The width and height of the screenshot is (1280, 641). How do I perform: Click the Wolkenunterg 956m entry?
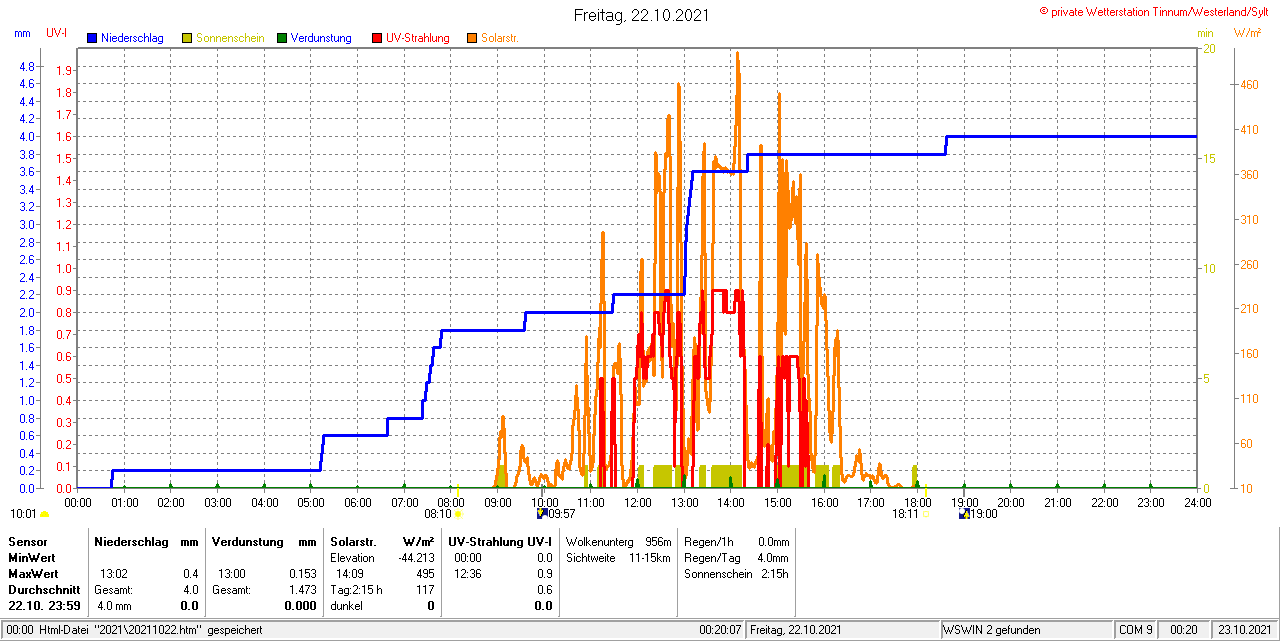coord(618,541)
